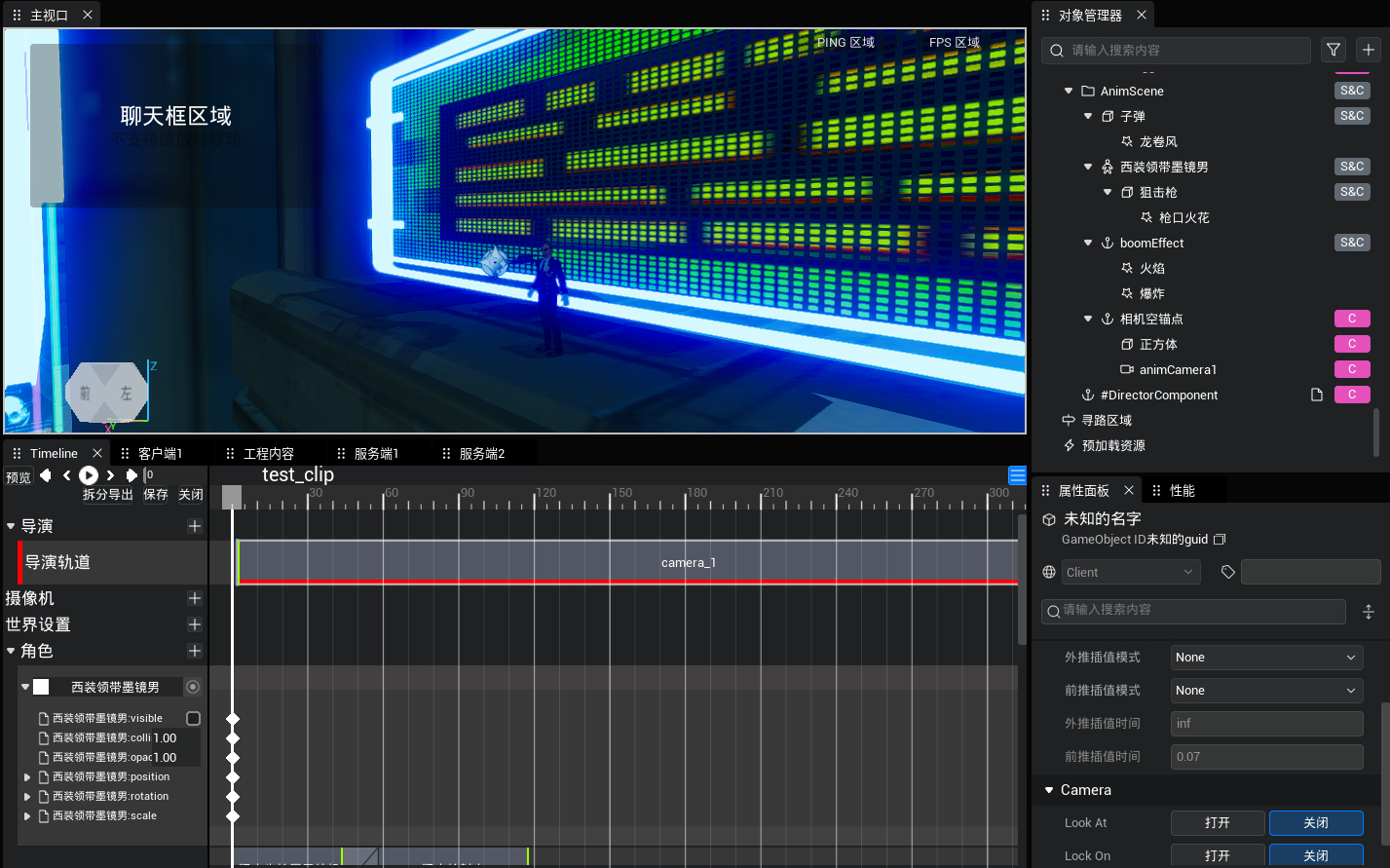Click the S&C badge on 狙击枪 row
This screenshot has height=868, width=1390.
1352,192
